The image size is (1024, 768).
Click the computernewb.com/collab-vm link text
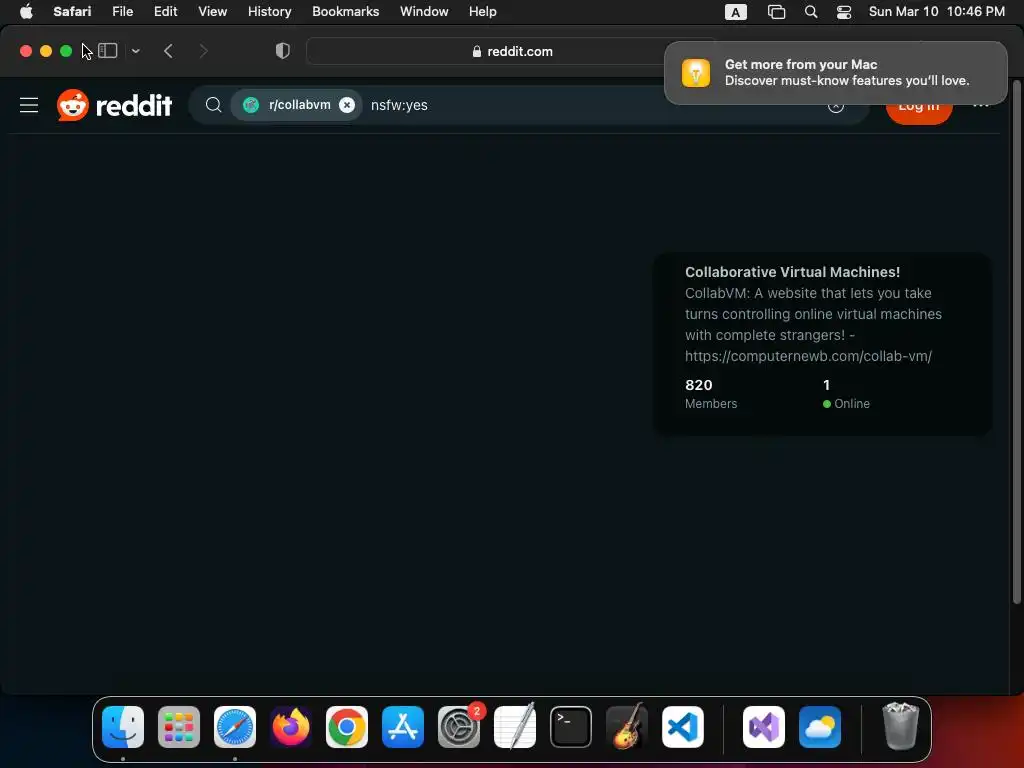(x=808, y=356)
